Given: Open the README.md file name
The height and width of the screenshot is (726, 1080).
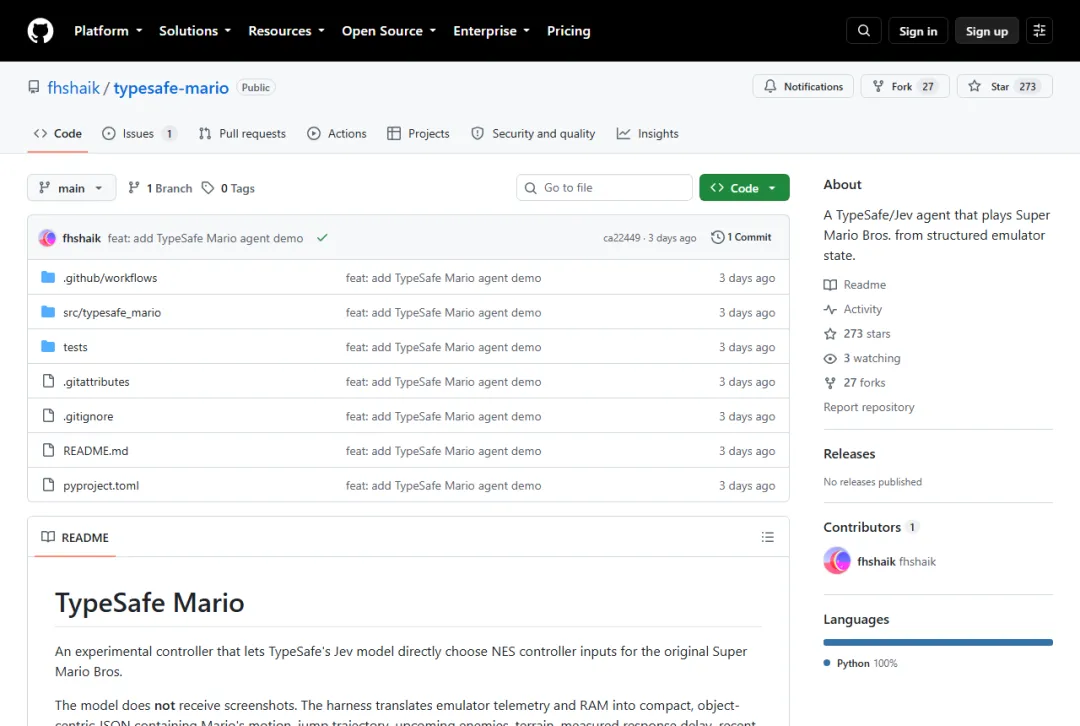Looking at the screenshot, I should pyautogui.click(x=96, y=451).
